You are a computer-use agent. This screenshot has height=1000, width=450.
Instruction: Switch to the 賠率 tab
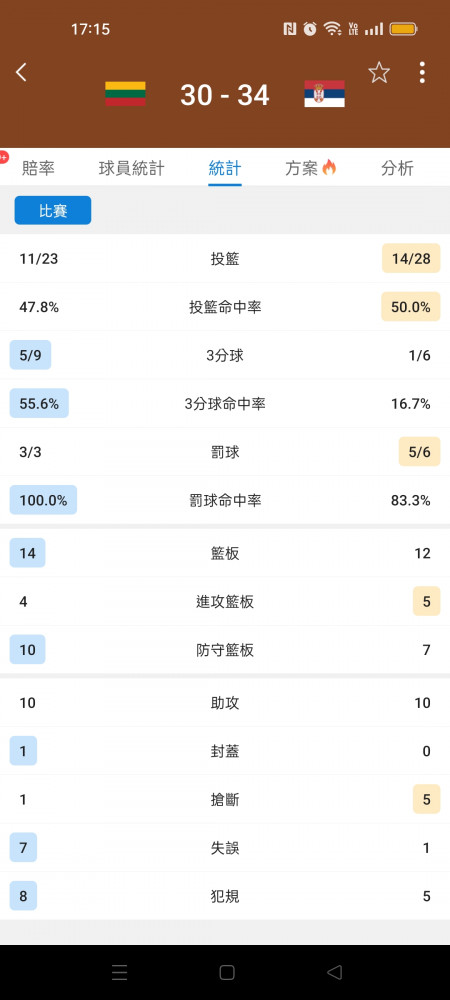(38, 168)
